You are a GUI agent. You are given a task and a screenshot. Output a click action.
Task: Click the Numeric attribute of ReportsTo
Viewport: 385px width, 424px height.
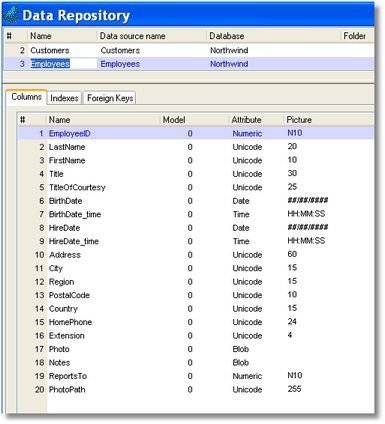pyautogui.click(x=247, y=376)
